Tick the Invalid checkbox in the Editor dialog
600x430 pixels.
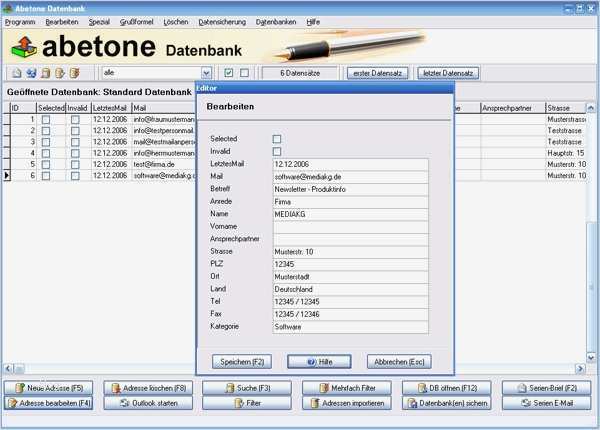coord(277,151)
